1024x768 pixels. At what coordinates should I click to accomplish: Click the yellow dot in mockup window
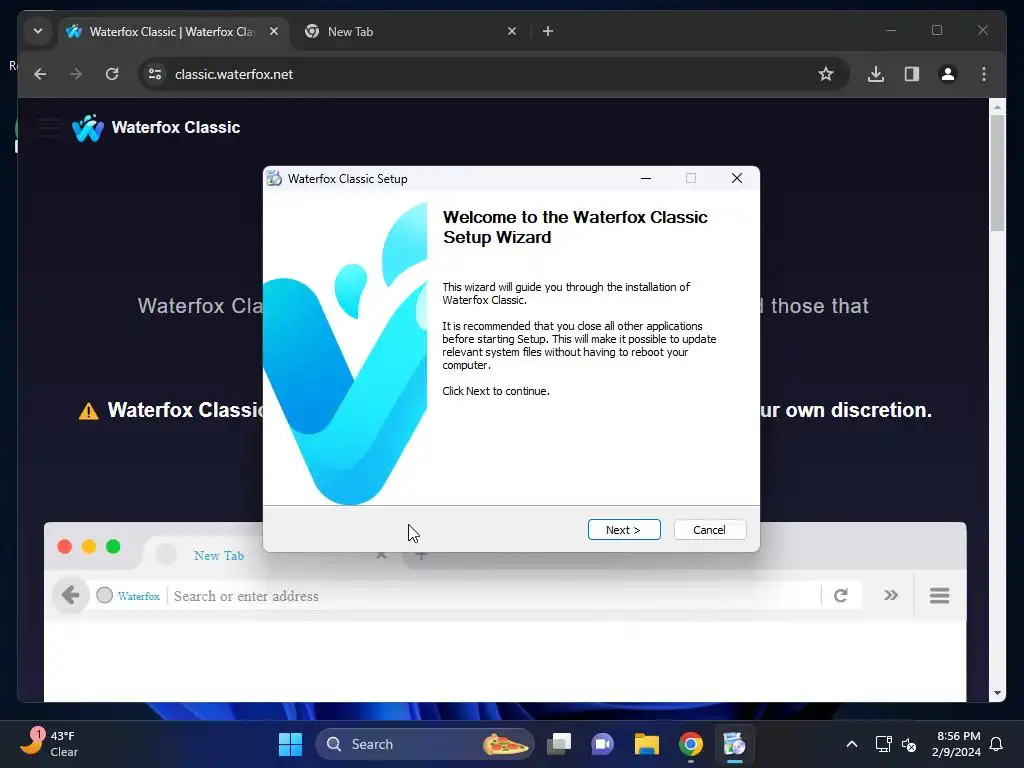point(89,547)
